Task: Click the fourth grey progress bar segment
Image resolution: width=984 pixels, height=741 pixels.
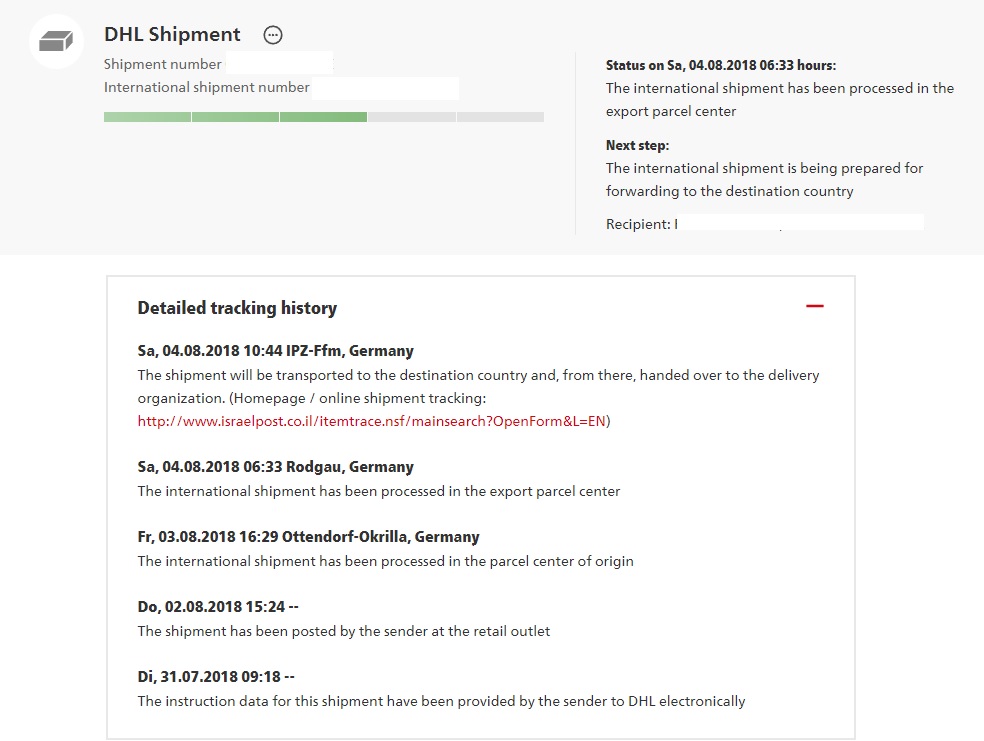Action: tap(411, 117)
